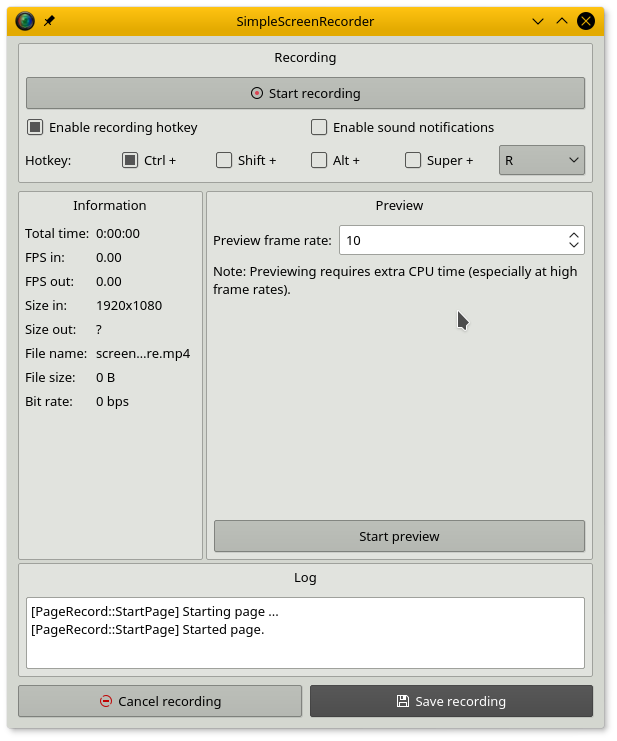The width and height of the screenshot is (617, 741).
Task: Disable the Enable recording hotkey checkbox
Action: 36,127
